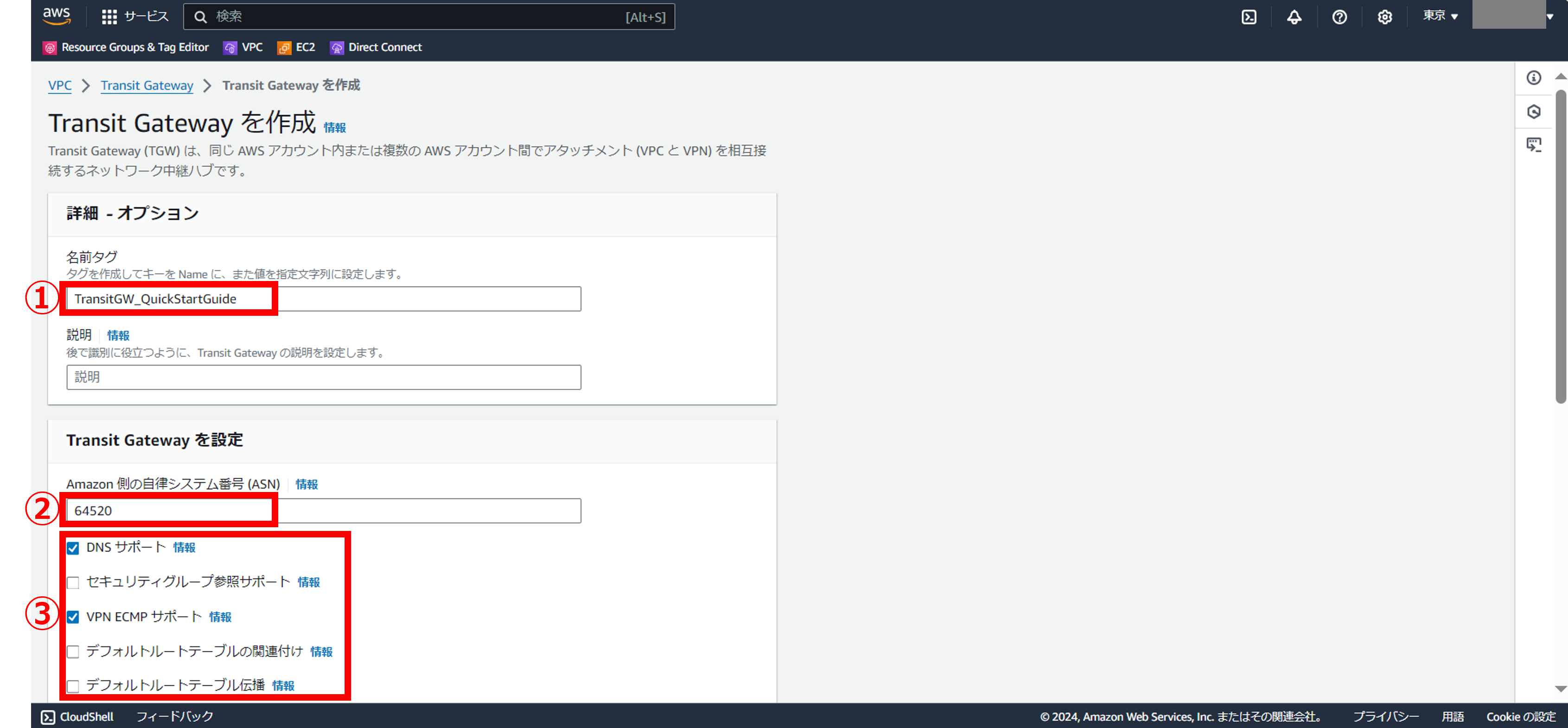Click the CloudShell footer label
The height and width of the screenshot is (728, 1568).
[86, 716]
